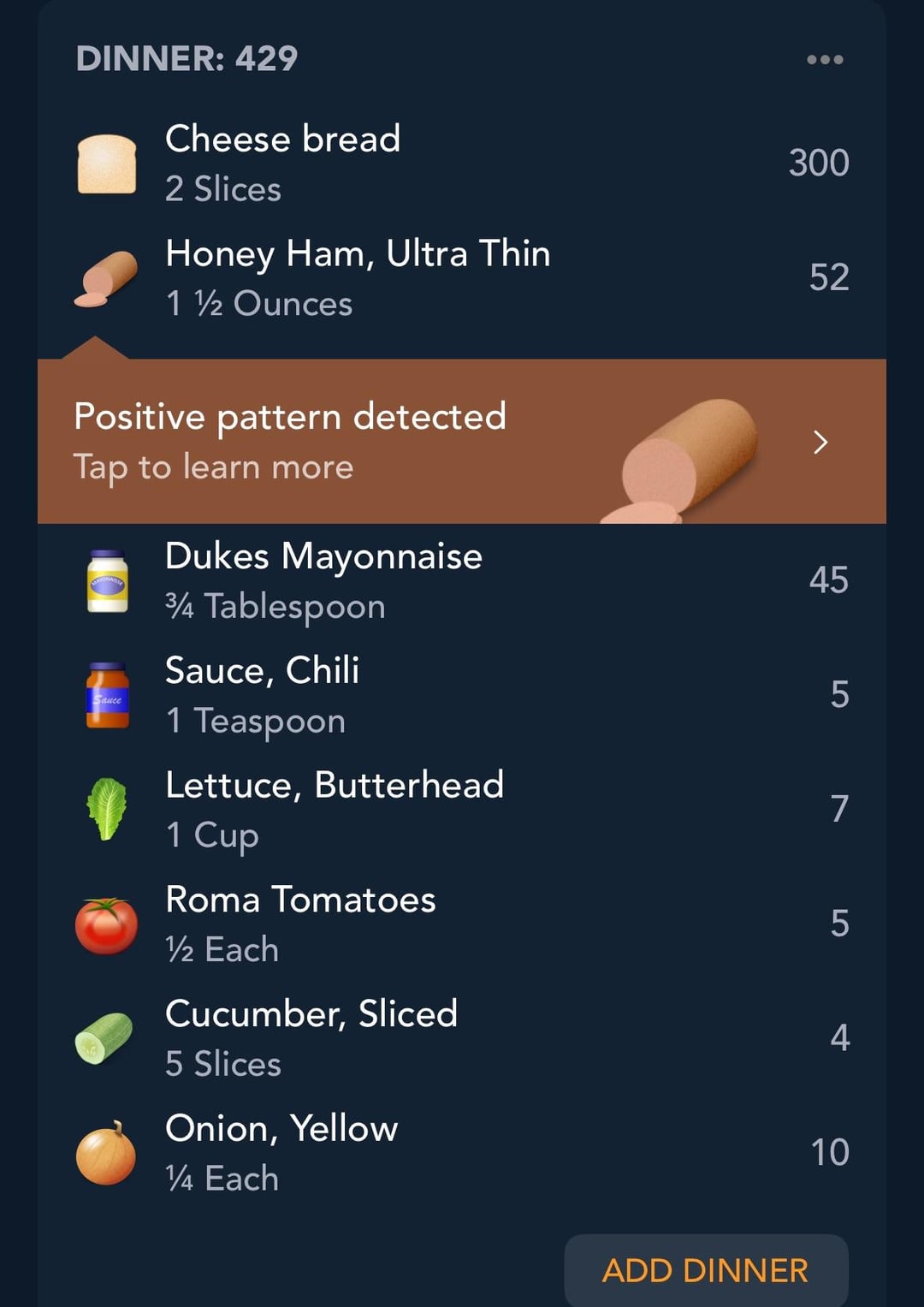The width and height of the screenshot is (924, 1307).
Task: Open the dinner three-dot options menu
Action: click(825, 59)
